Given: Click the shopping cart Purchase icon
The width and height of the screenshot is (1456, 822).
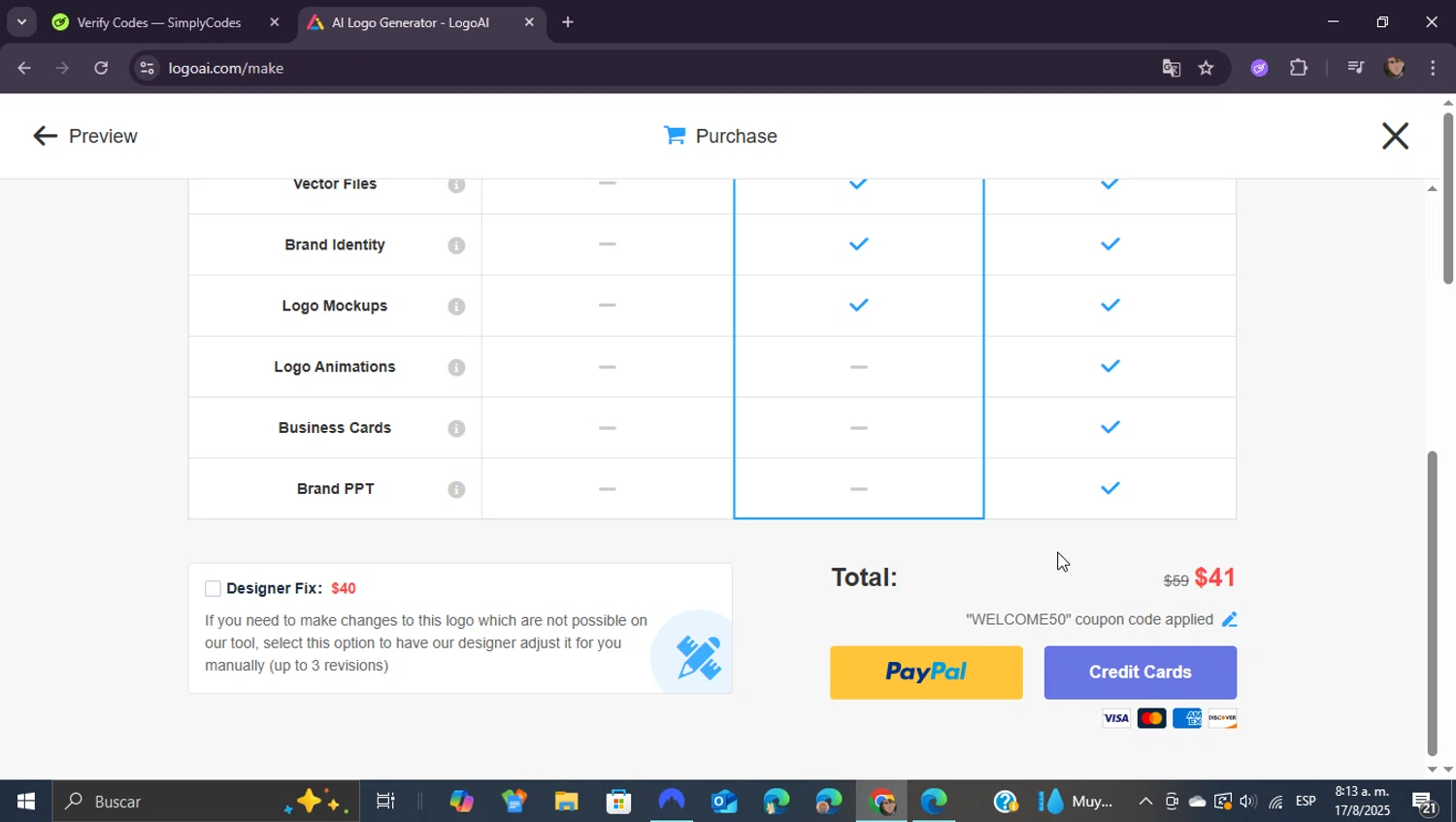Looking at the screenshot, I should tap(675, 135).
